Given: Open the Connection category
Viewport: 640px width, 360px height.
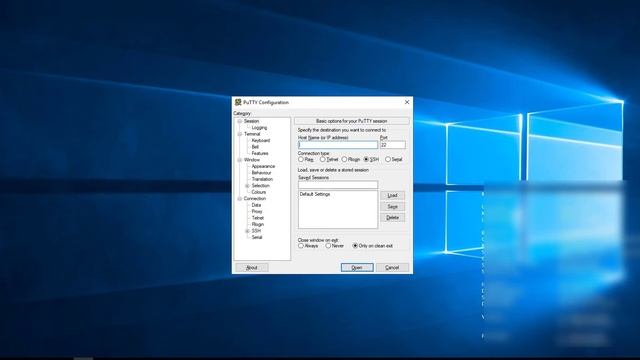Looking at the screenshot, I should [255, 199].
